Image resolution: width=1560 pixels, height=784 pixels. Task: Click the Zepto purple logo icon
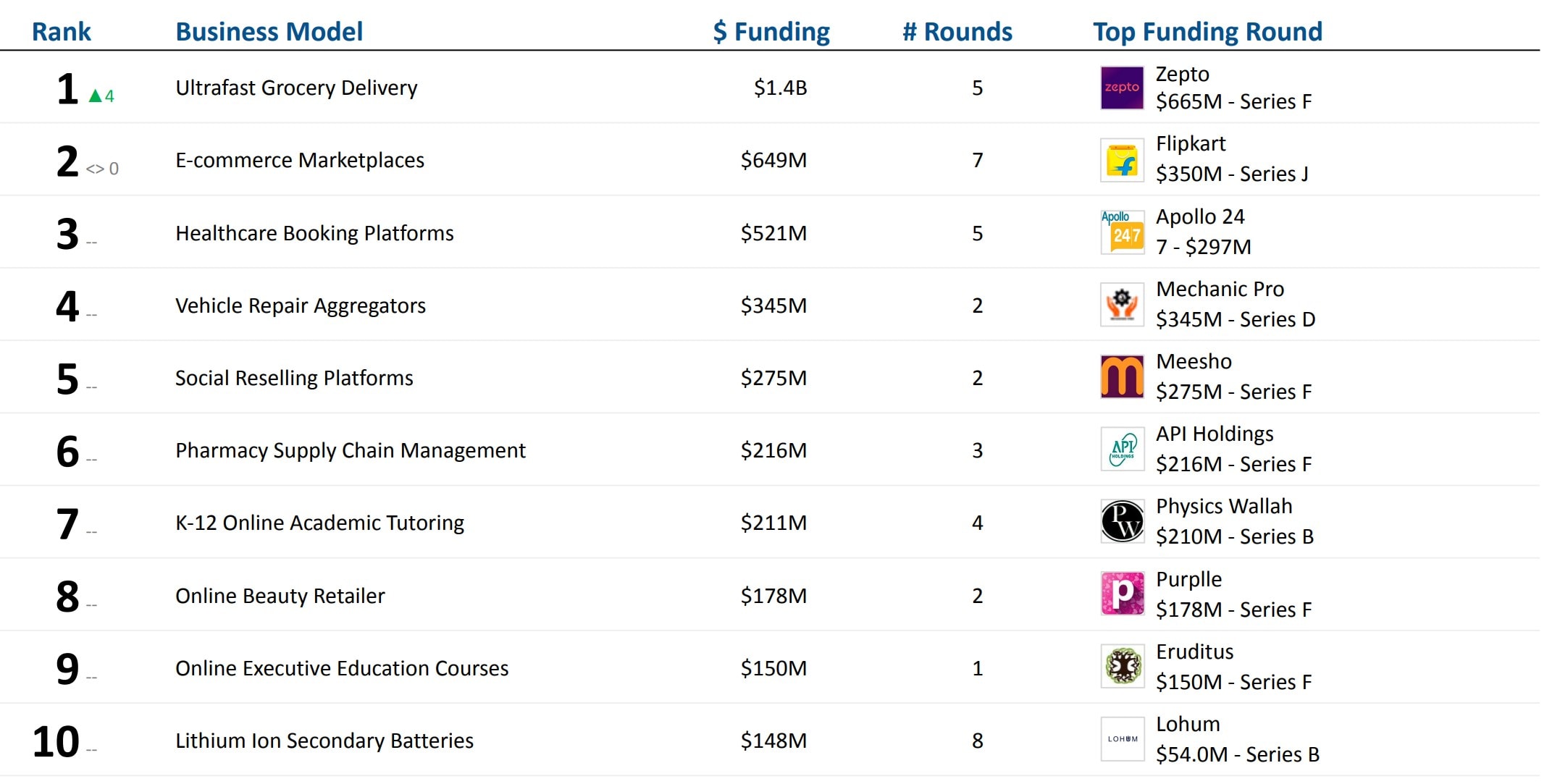(x=1122, y=88)
